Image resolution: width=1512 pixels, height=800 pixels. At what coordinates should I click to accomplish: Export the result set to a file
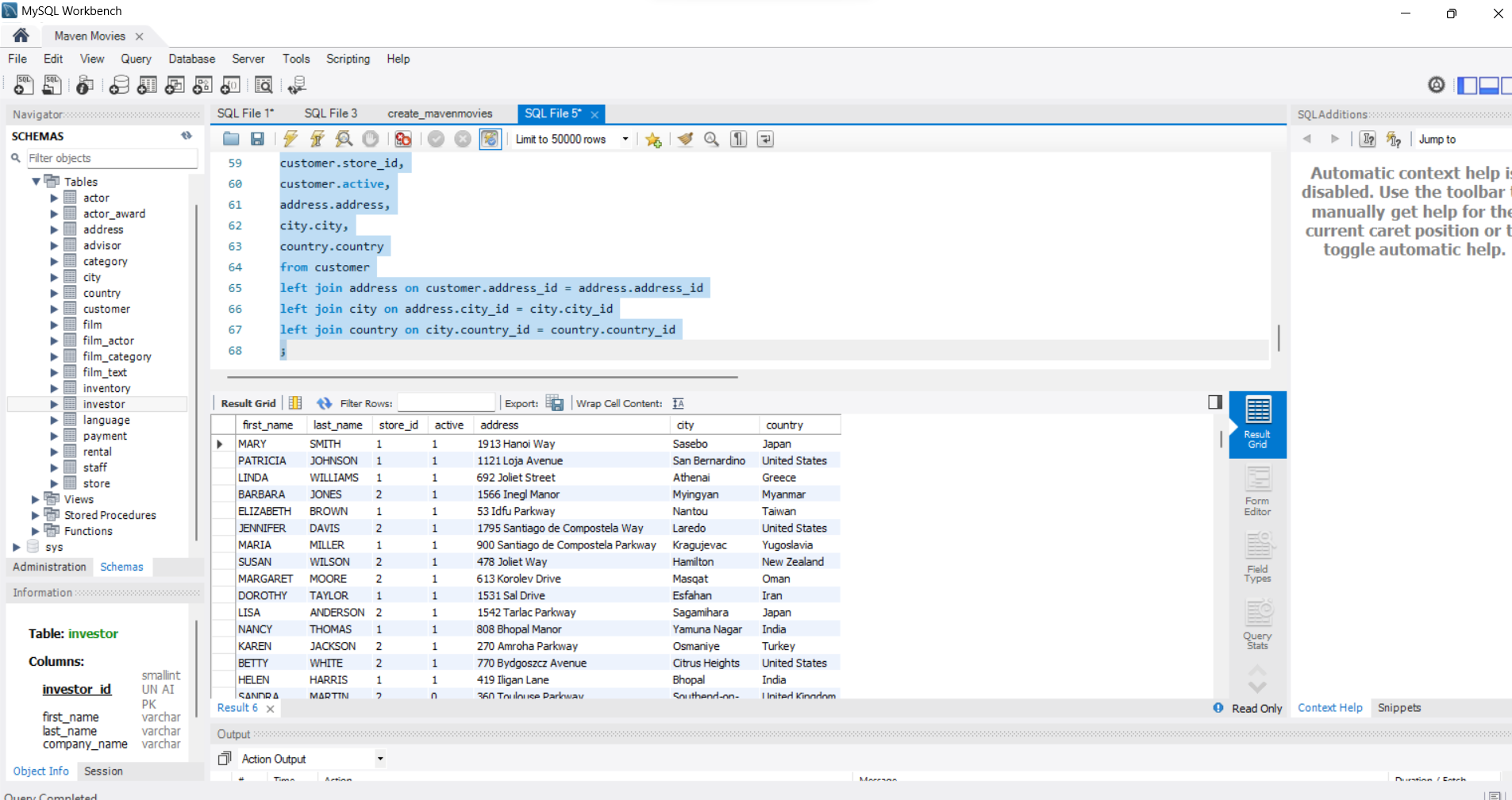pyautogui.click(x=555, y=403)
